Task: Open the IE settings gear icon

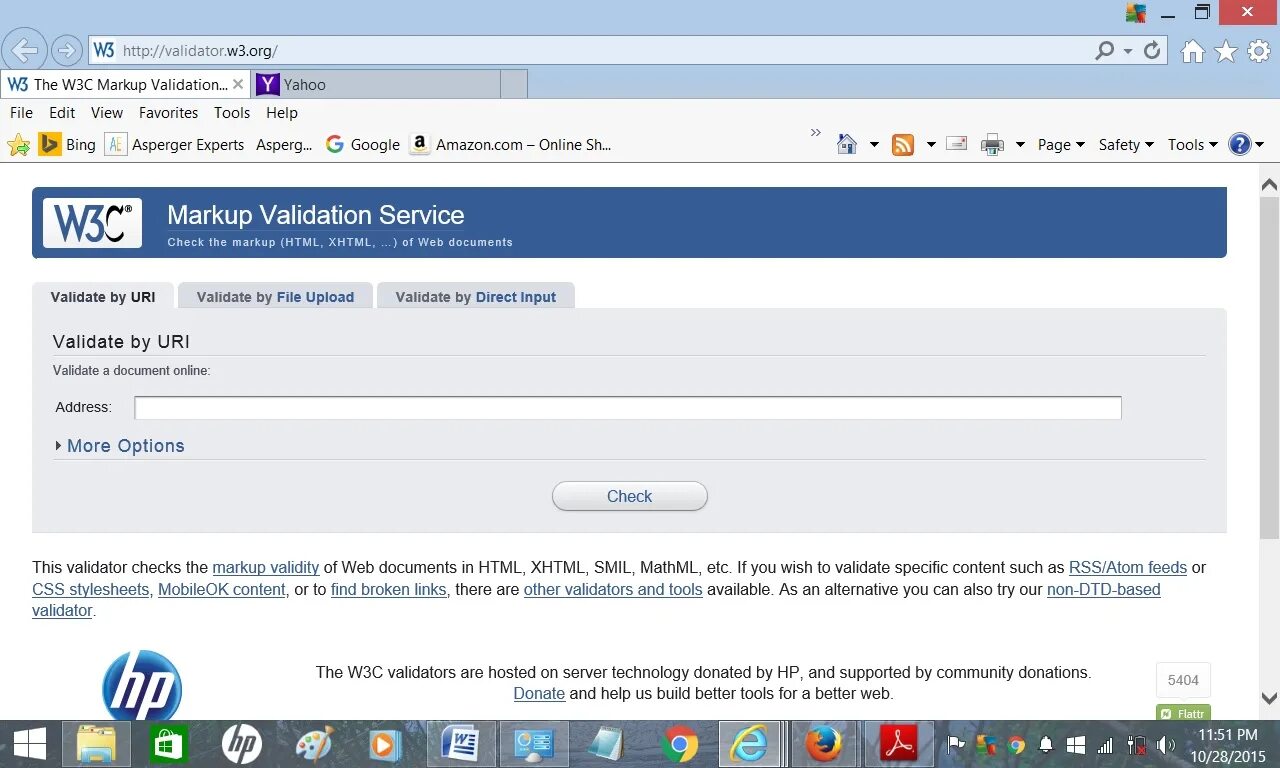Action: (1258, 52)
